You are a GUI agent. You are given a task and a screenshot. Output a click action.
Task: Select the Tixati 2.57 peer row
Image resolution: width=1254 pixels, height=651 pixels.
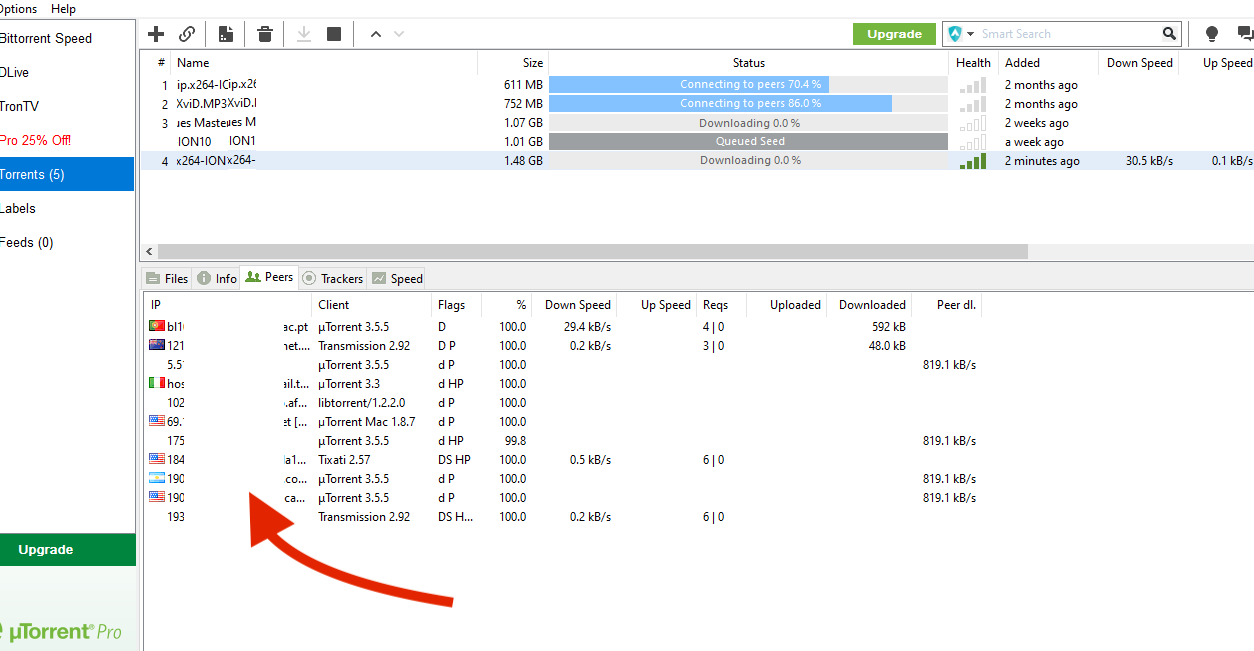(563, 460)
